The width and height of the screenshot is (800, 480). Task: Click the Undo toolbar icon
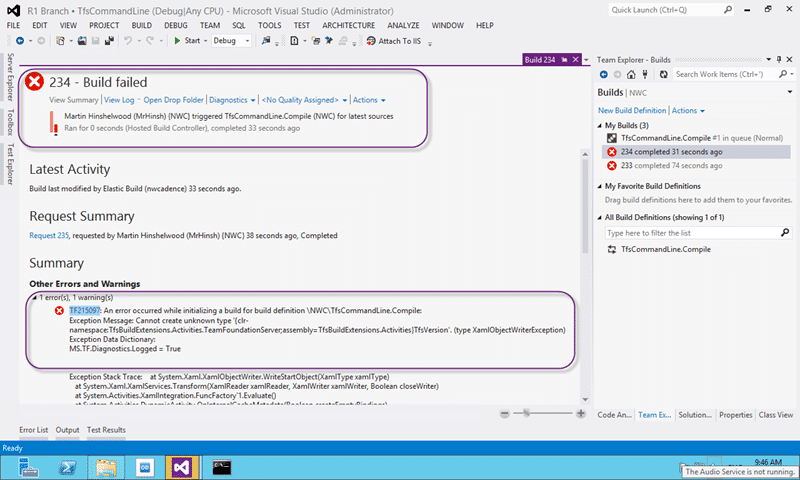[x=128, y=41]
